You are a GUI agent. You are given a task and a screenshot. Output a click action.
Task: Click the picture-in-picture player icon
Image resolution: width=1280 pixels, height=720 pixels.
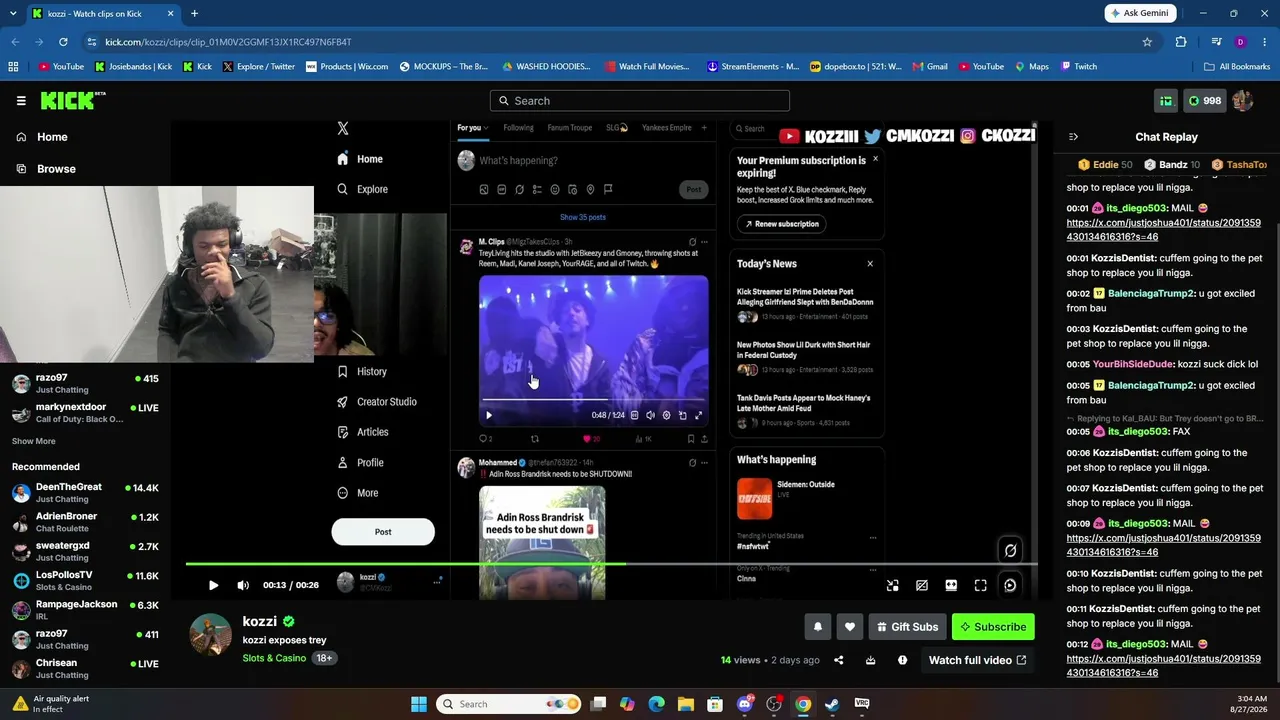point(892,585)
